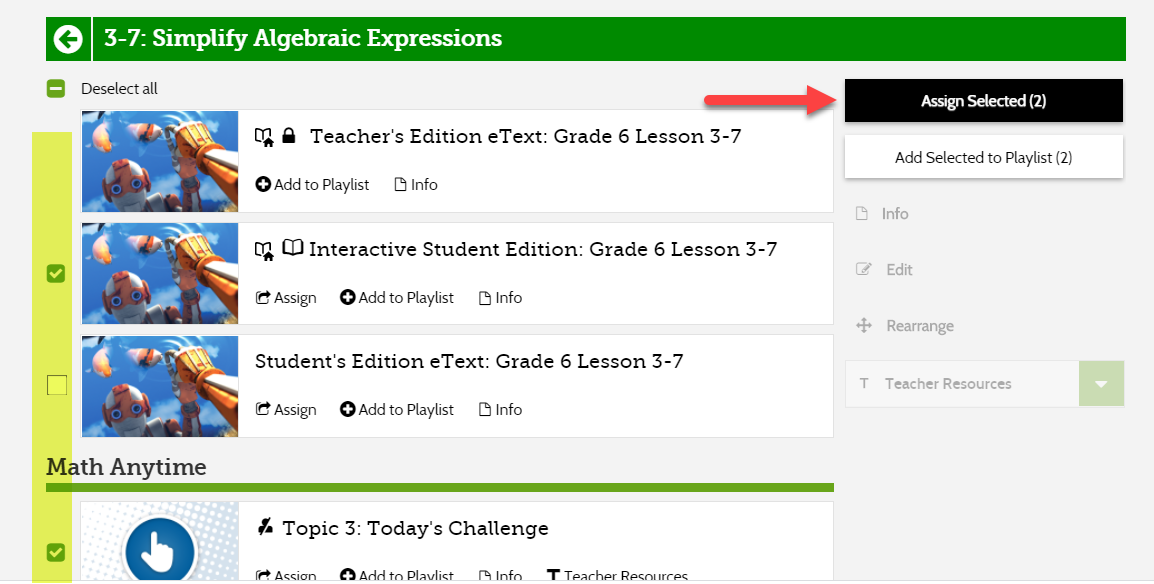Add Student's Edition eText to playlist
The image size is (1154, 584).
(x=397, y=410)
